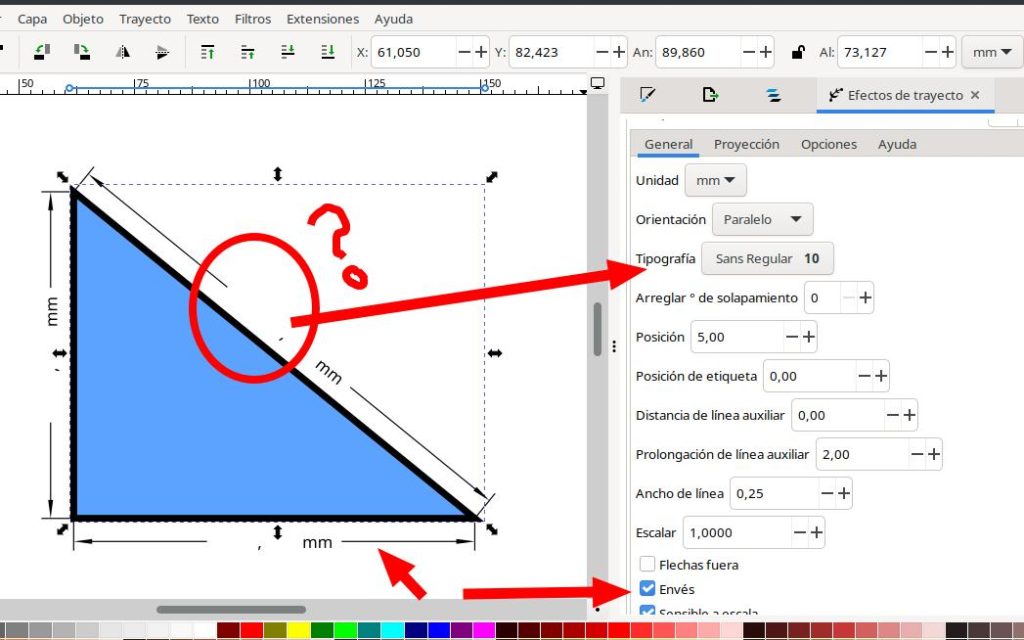The height and width of the screenshot is (640, 1024).
Task: Open the Capa menu
Action: coord(32,19)
